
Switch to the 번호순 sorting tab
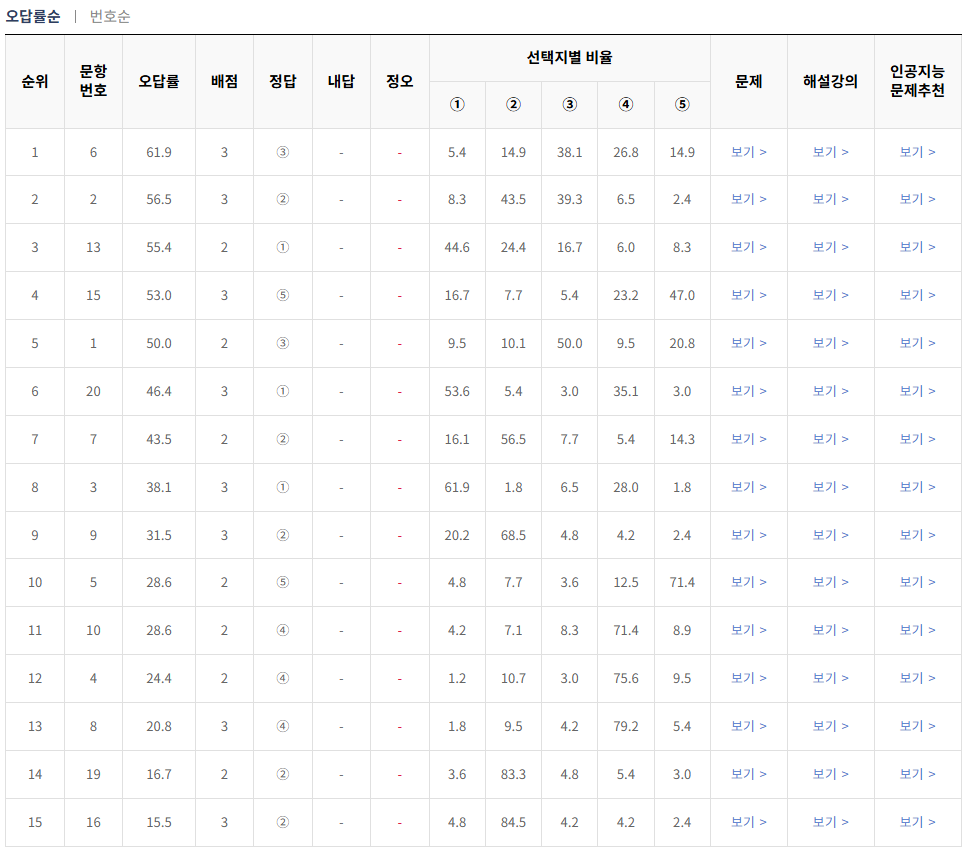click(112, 16)
